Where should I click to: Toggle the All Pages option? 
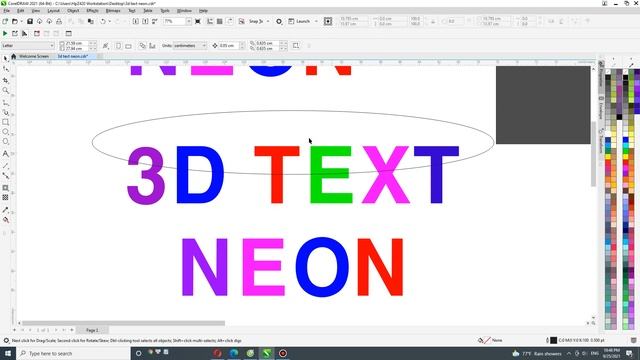pos(142,46)
